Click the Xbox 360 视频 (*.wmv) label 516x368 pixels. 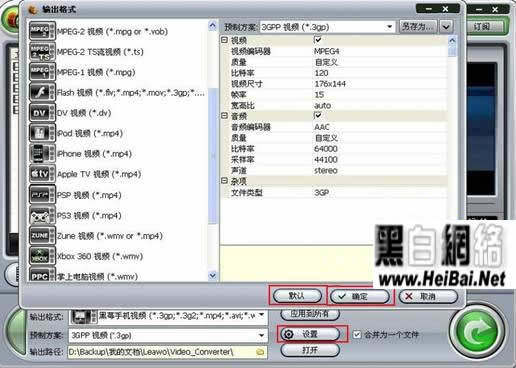[x=100, y=256]
